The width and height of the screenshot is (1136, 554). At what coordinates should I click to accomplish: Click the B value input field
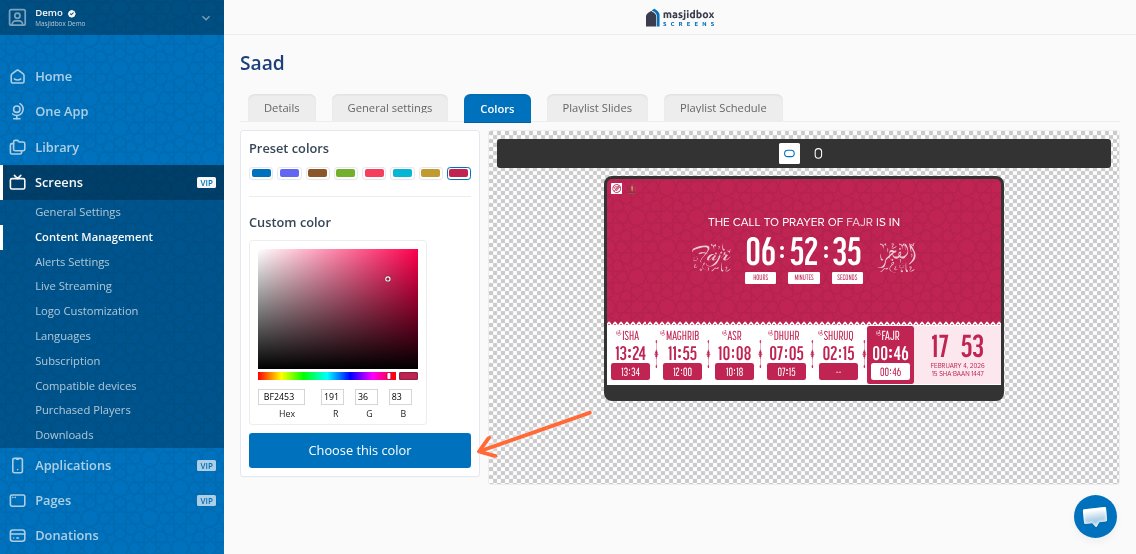pyautogui.click(x=401, y=397)
